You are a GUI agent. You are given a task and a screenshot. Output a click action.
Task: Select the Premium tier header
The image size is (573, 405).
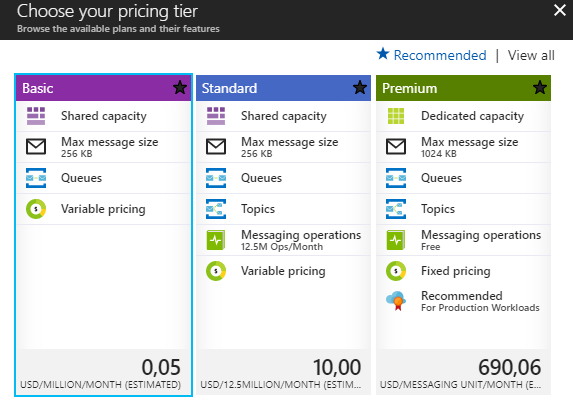(x=463, y=88)
